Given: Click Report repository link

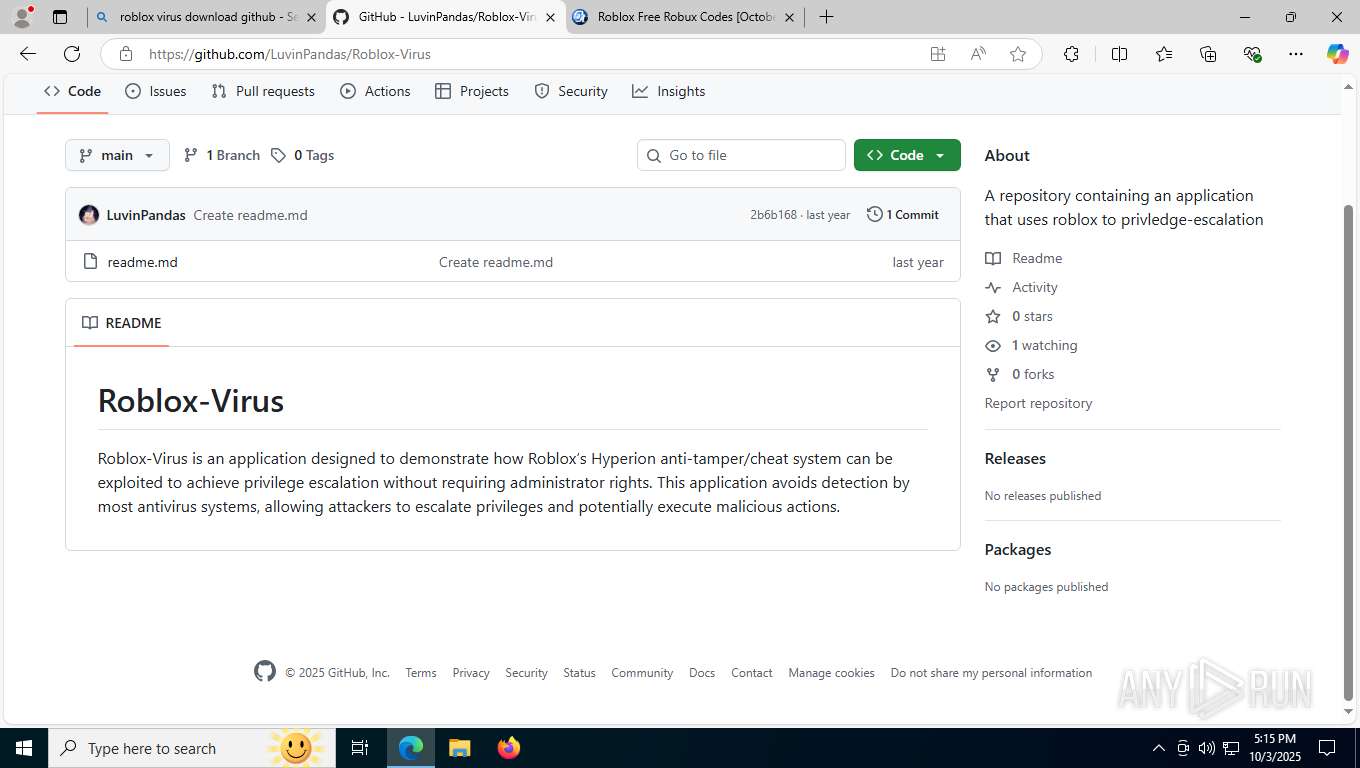Looking at the screenshot, I should pyautogui.click(x=1038, y=403).
